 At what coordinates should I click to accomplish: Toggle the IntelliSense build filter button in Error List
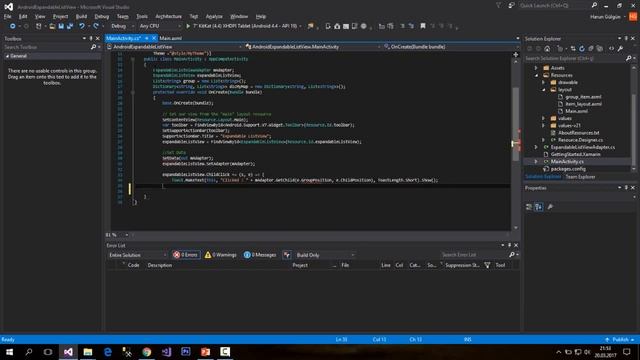pos(287,255)
